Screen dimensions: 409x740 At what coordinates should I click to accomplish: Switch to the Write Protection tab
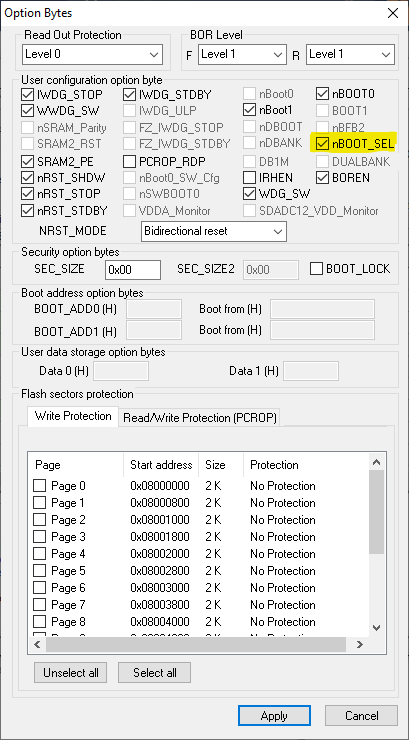click(73, 416)
